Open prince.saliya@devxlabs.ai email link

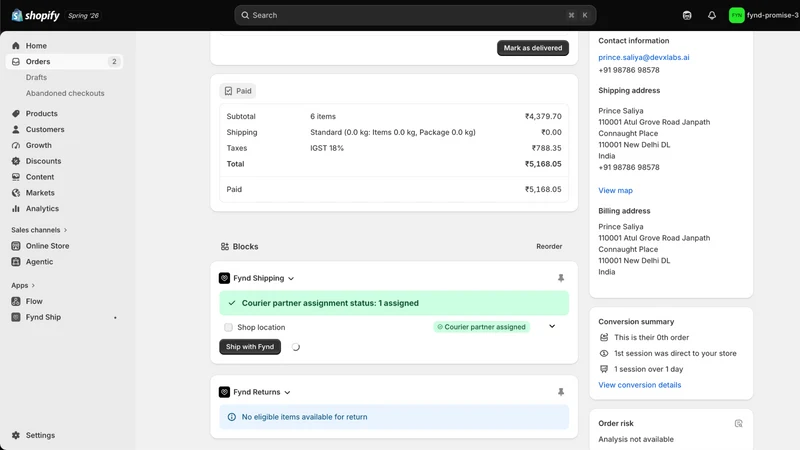643,57
